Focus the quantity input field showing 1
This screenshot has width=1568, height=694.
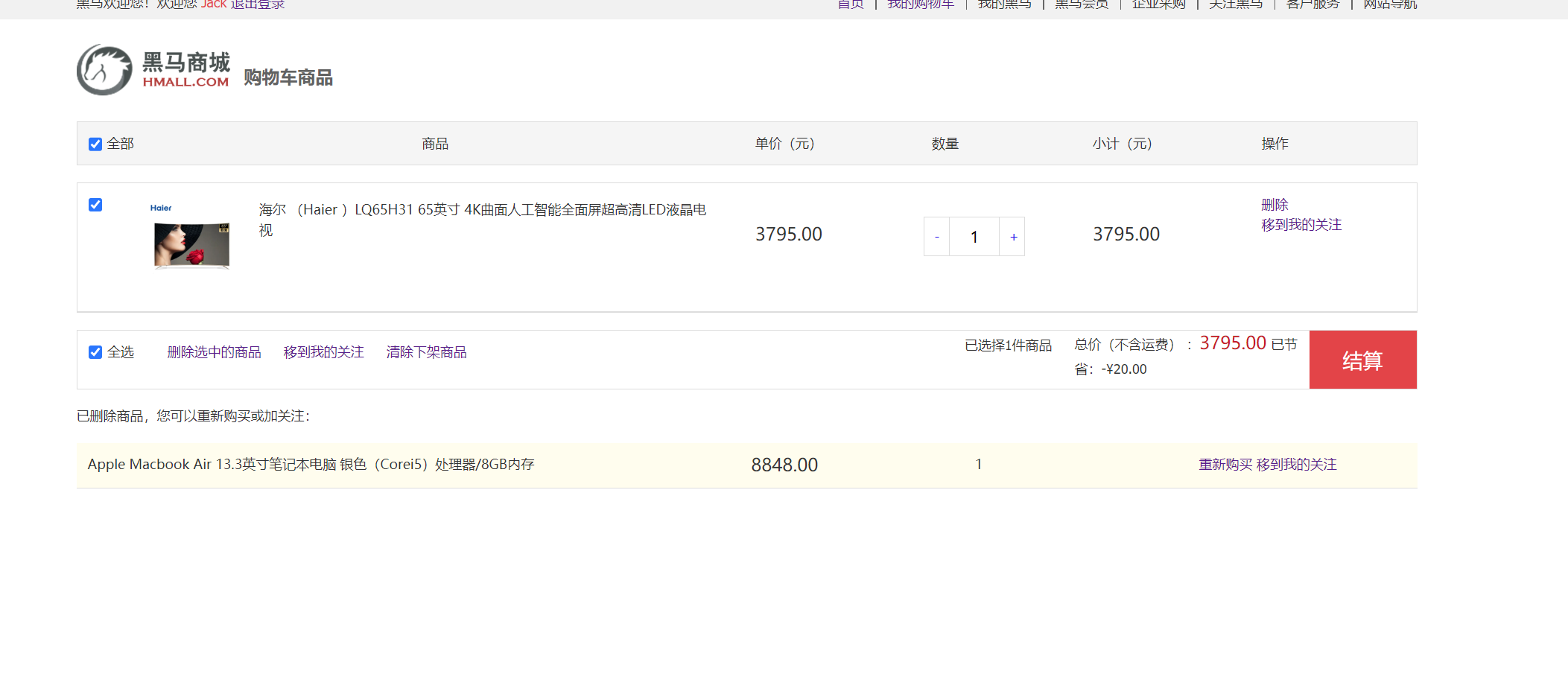(x=974, y=237)
